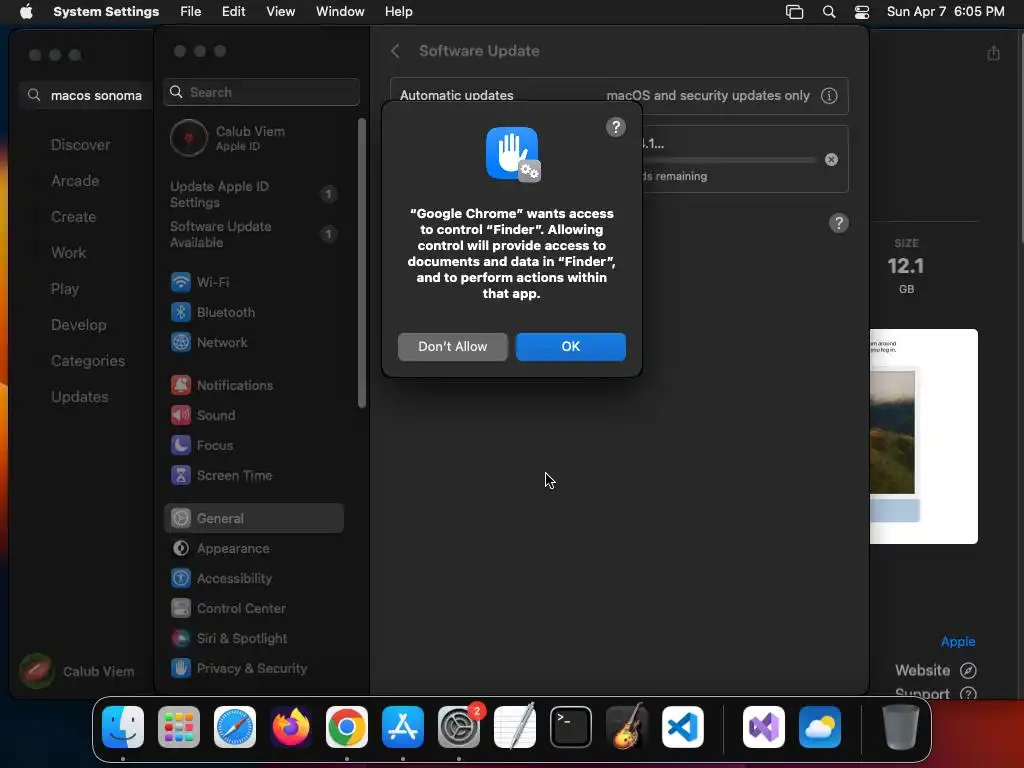Go back with the Software Update chevron
1024x768 pixels.
(x=395, y=51)
